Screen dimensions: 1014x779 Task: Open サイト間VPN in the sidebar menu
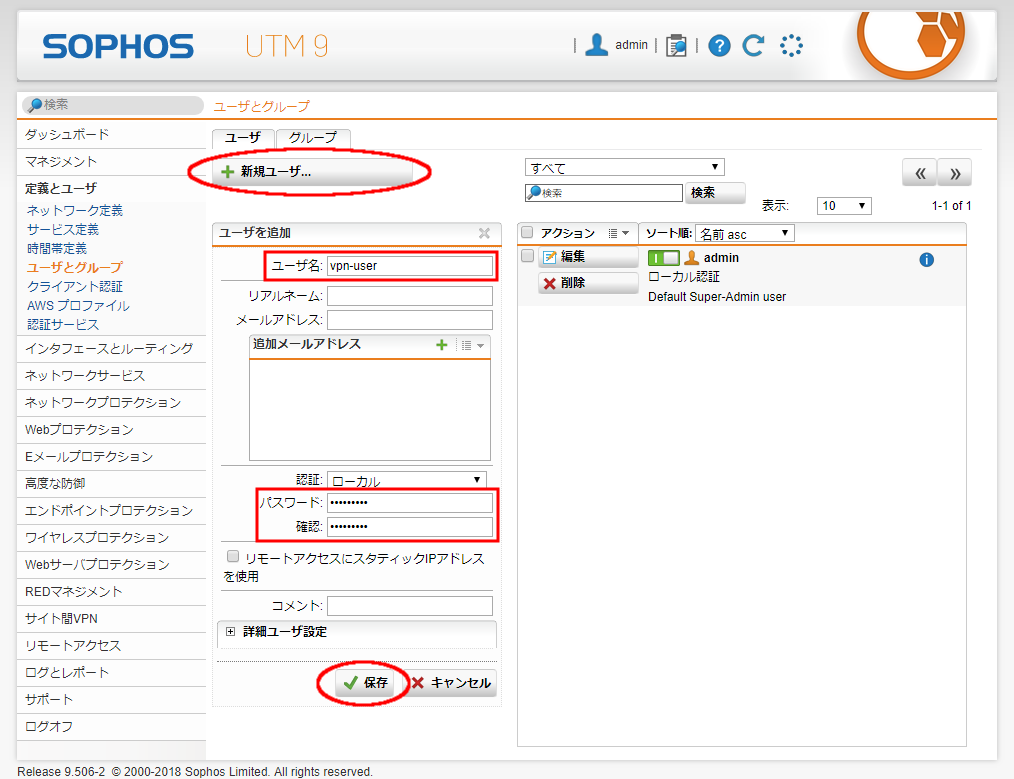[x=61, y=618]
